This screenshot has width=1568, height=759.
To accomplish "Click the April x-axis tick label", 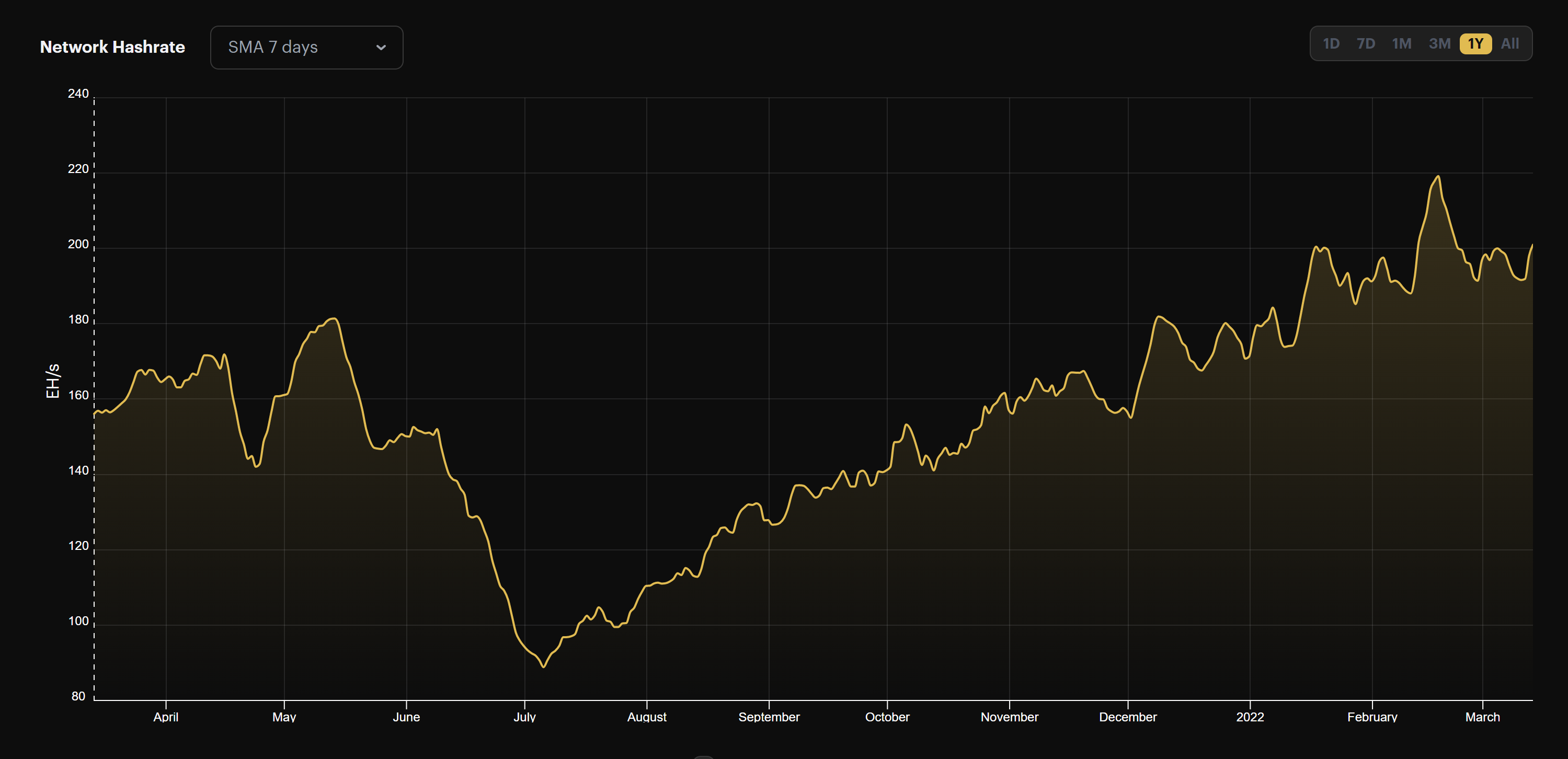I will point(166,717).
